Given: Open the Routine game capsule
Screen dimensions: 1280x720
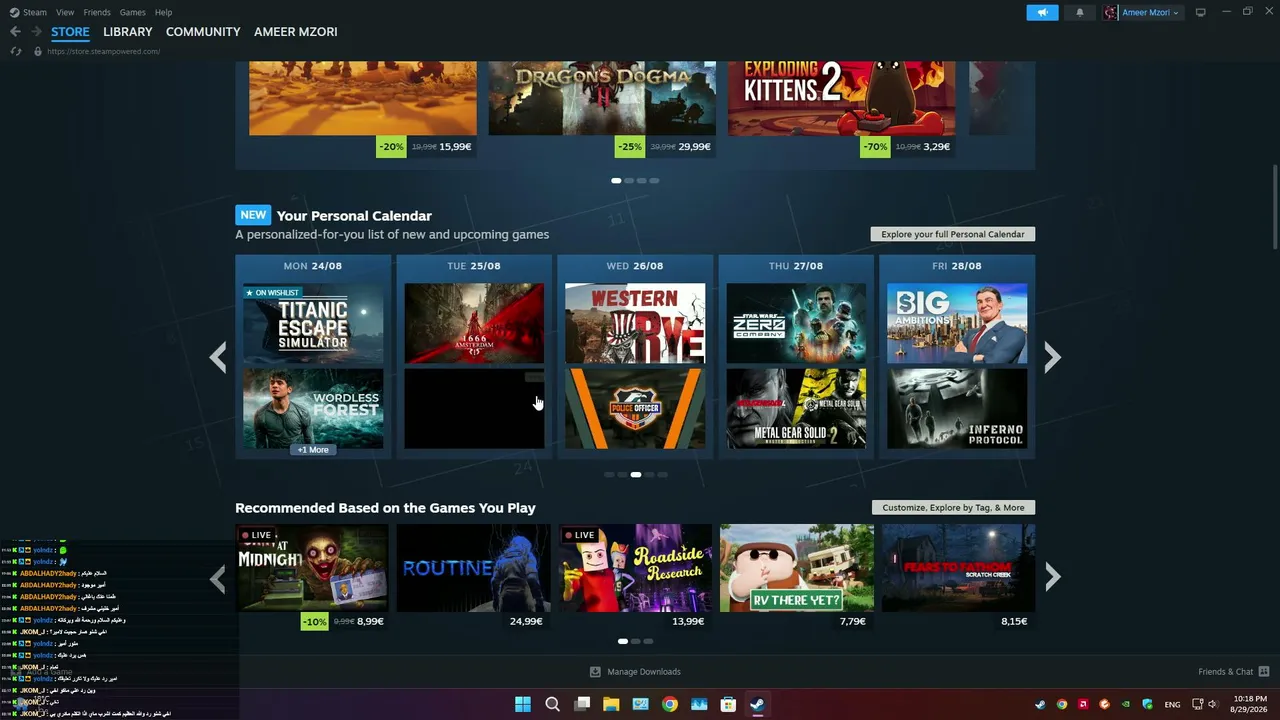Looking at the screenshot, I should [473, 568].
